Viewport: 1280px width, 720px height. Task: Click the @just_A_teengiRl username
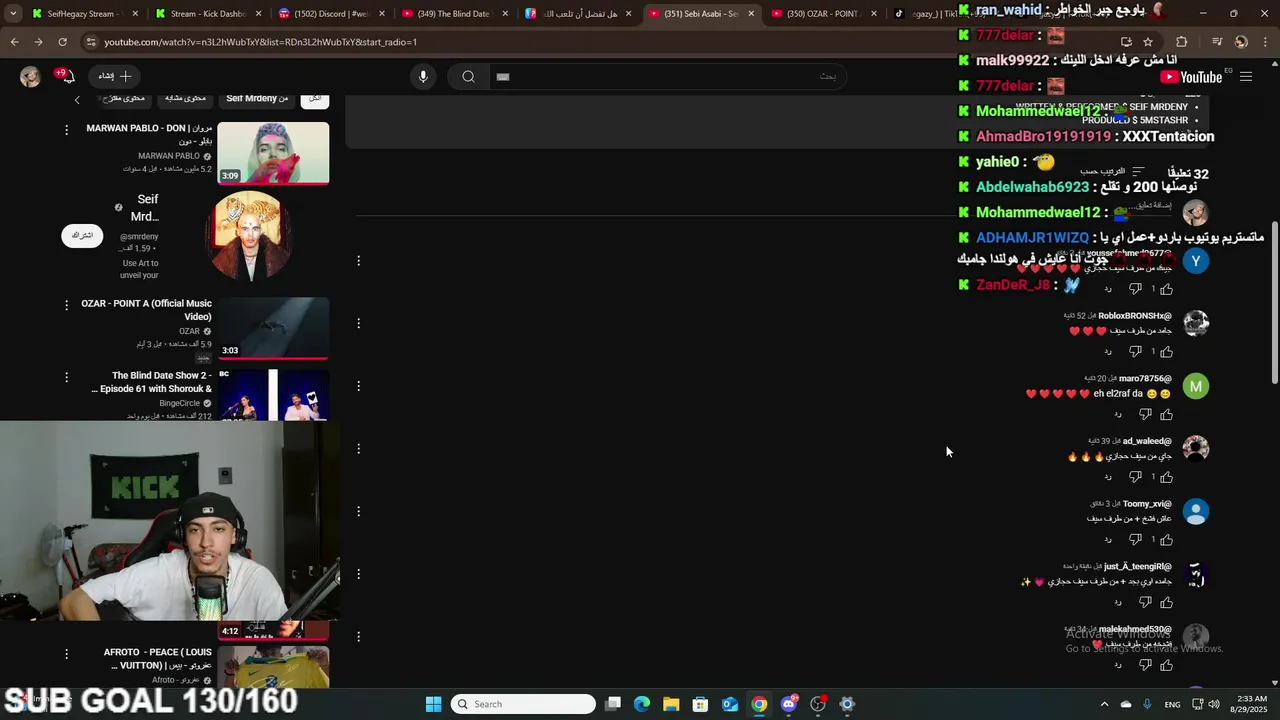click(x=1138, y=566)
